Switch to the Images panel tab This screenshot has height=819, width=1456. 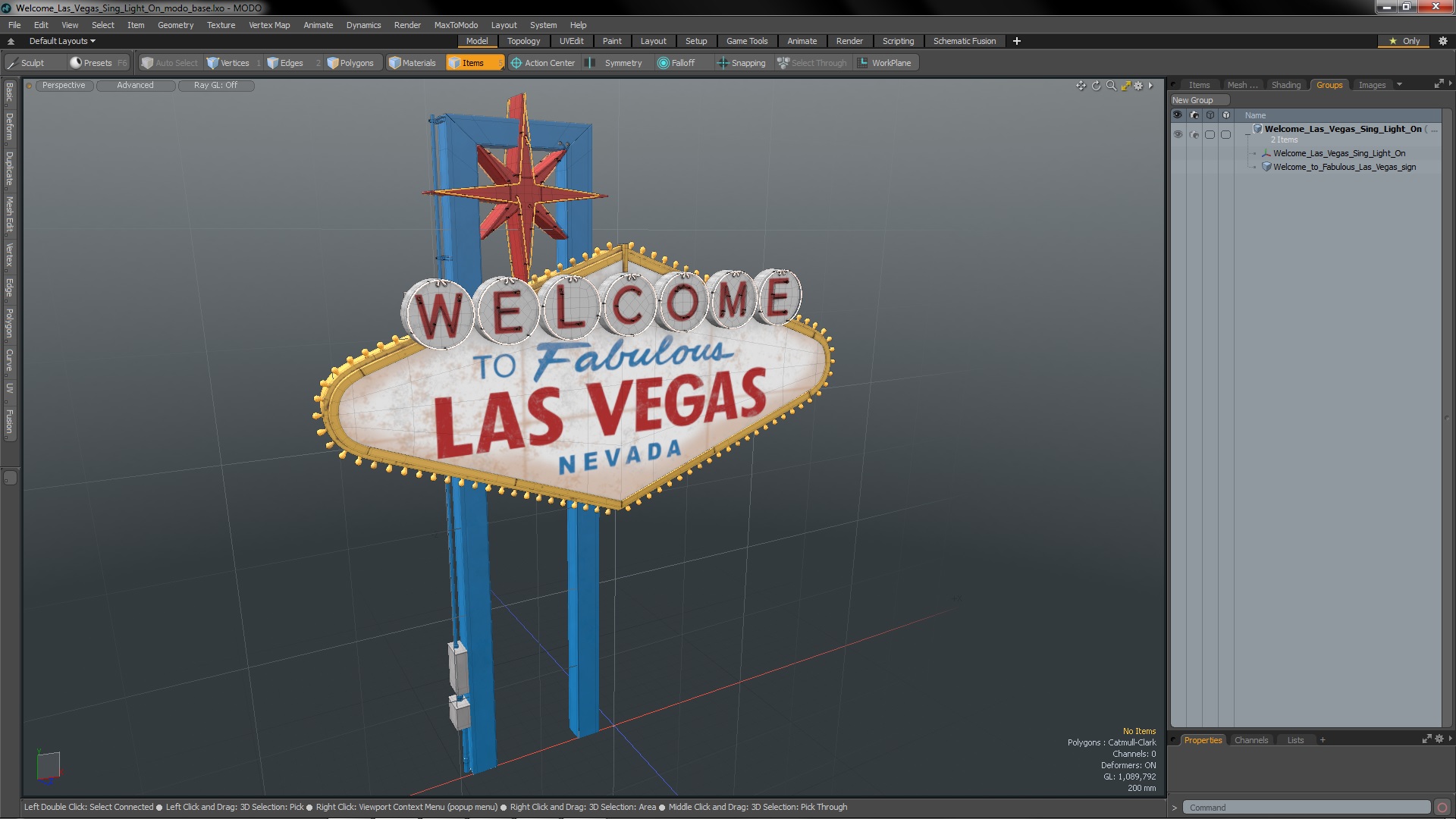point(1372,85)
